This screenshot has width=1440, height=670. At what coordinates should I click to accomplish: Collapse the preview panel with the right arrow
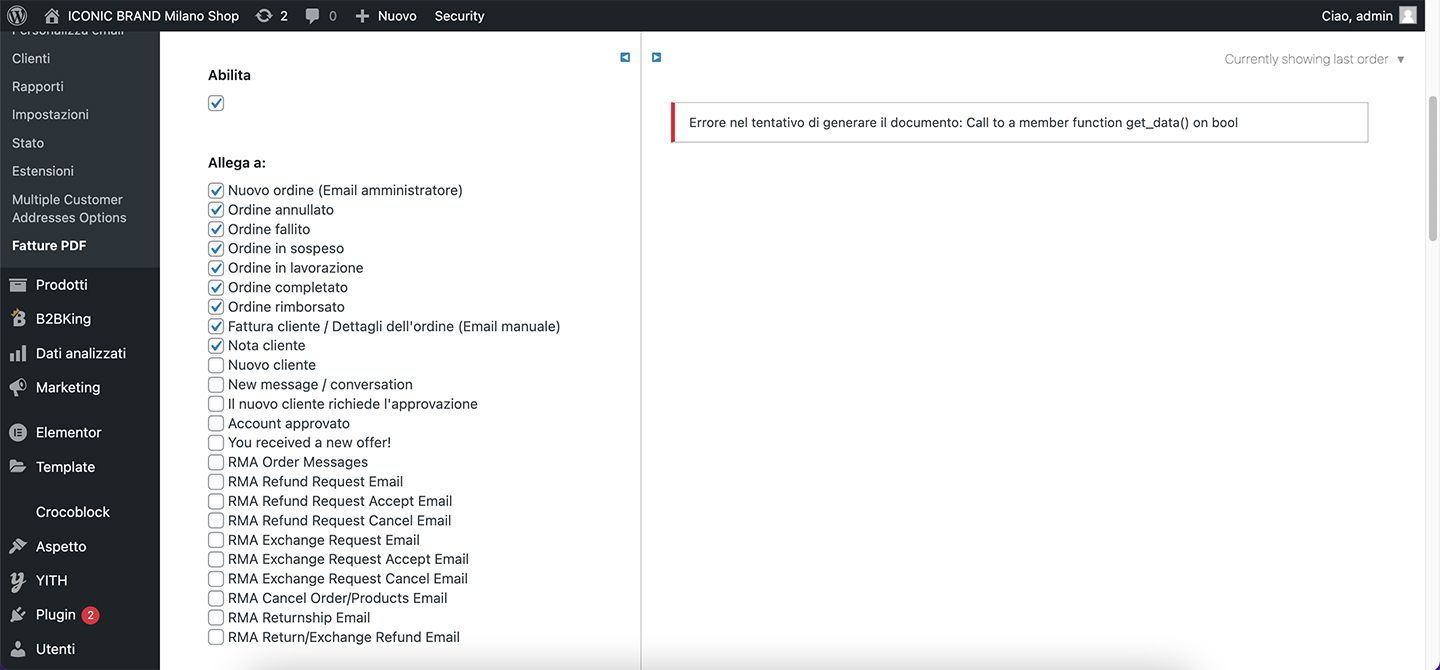coord(656,57)
